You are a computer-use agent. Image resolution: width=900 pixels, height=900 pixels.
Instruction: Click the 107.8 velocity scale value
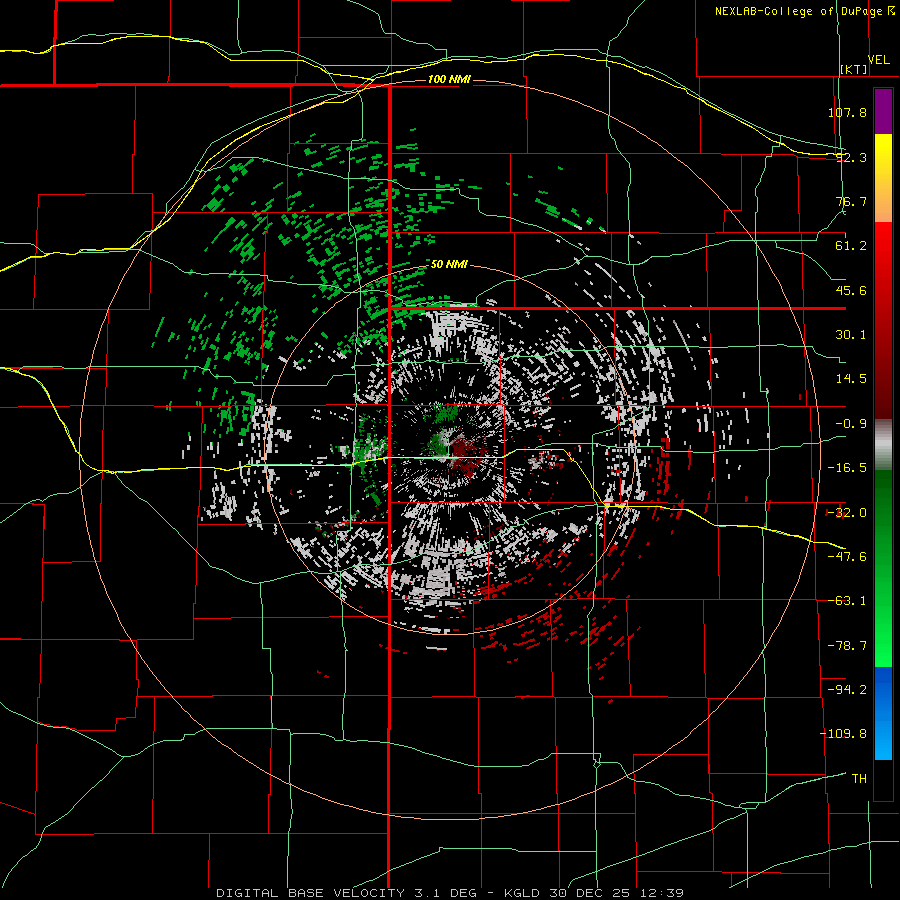(847, 112)
